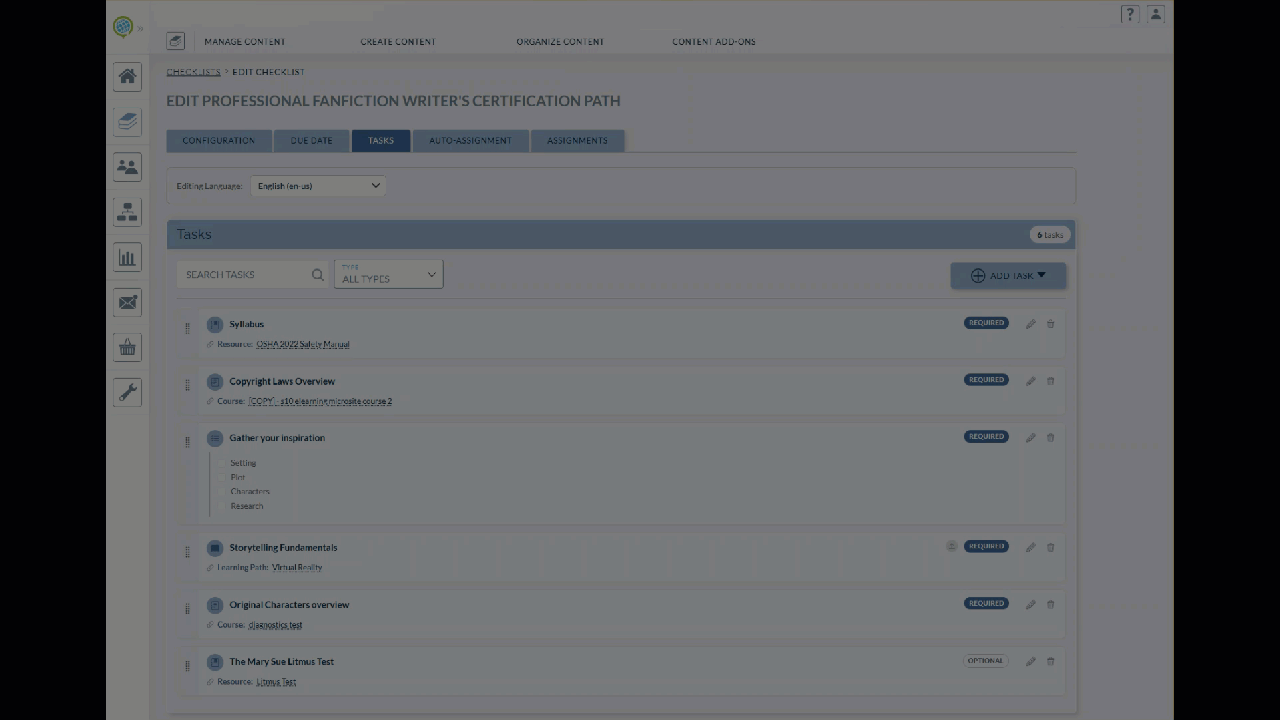Open the Reports bar chart sidebar icon
This screenshot has width=1280, height=720.
coord(127,258)
